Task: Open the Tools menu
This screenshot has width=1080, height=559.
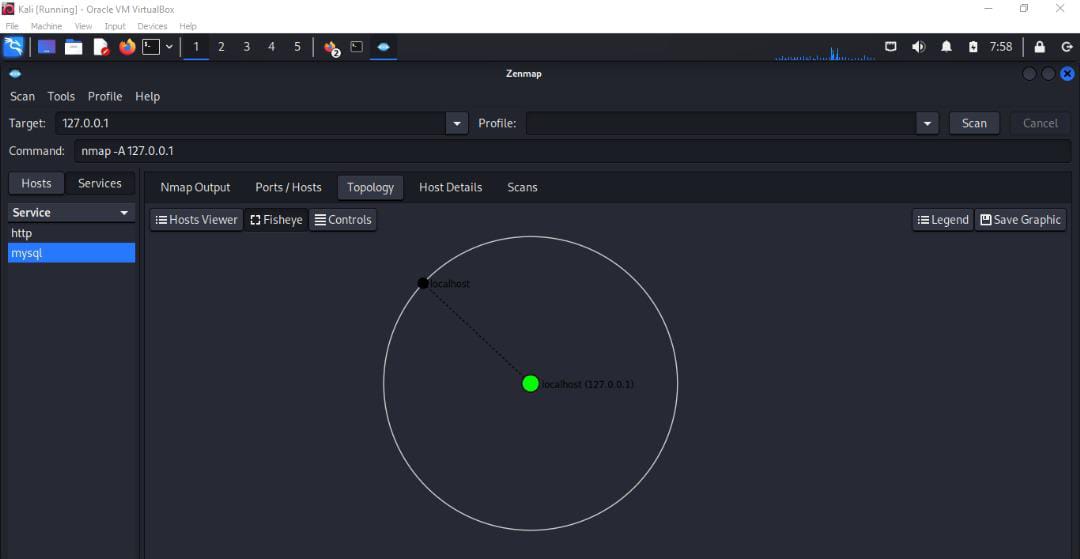Action: point(61,96)
